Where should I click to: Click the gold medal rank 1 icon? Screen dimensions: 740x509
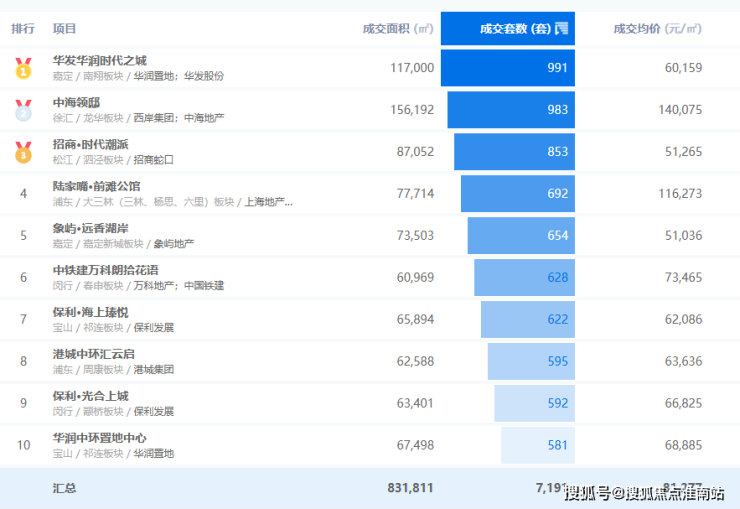[23, 68]
